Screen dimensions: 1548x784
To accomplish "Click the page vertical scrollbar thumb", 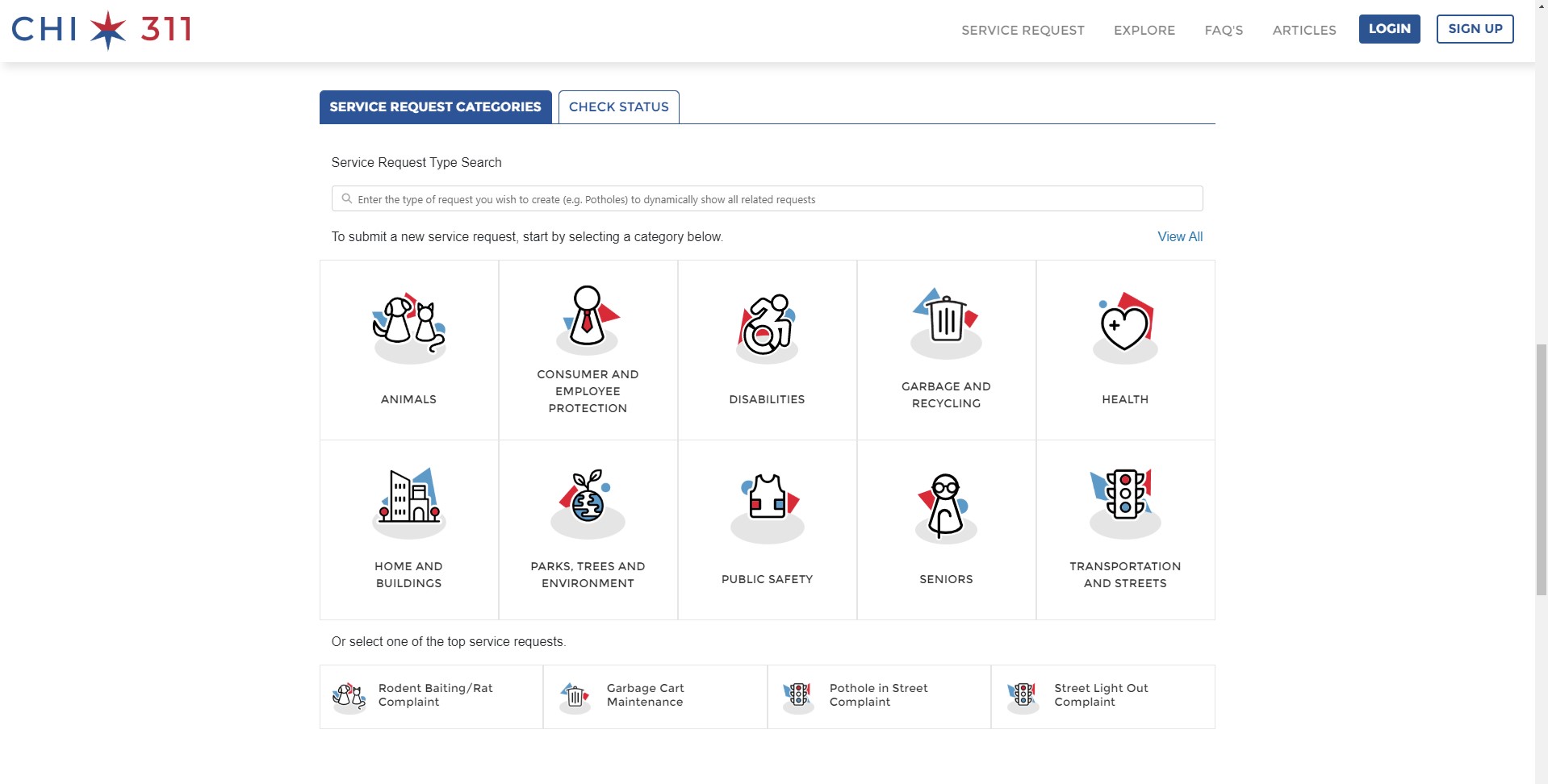I will 1542,469.
